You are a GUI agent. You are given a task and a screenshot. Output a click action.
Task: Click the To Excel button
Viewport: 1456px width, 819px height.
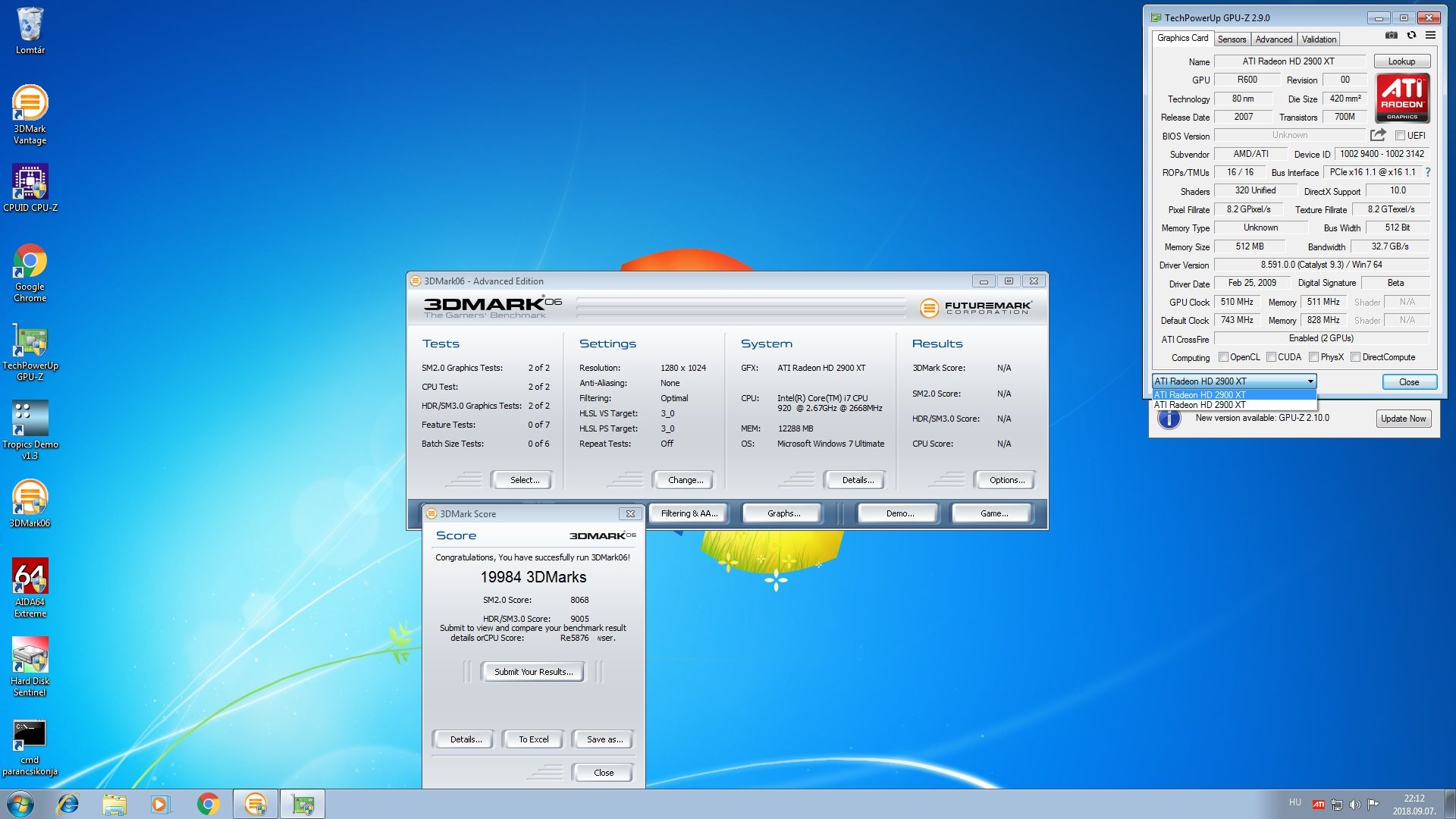pos(533,739)
